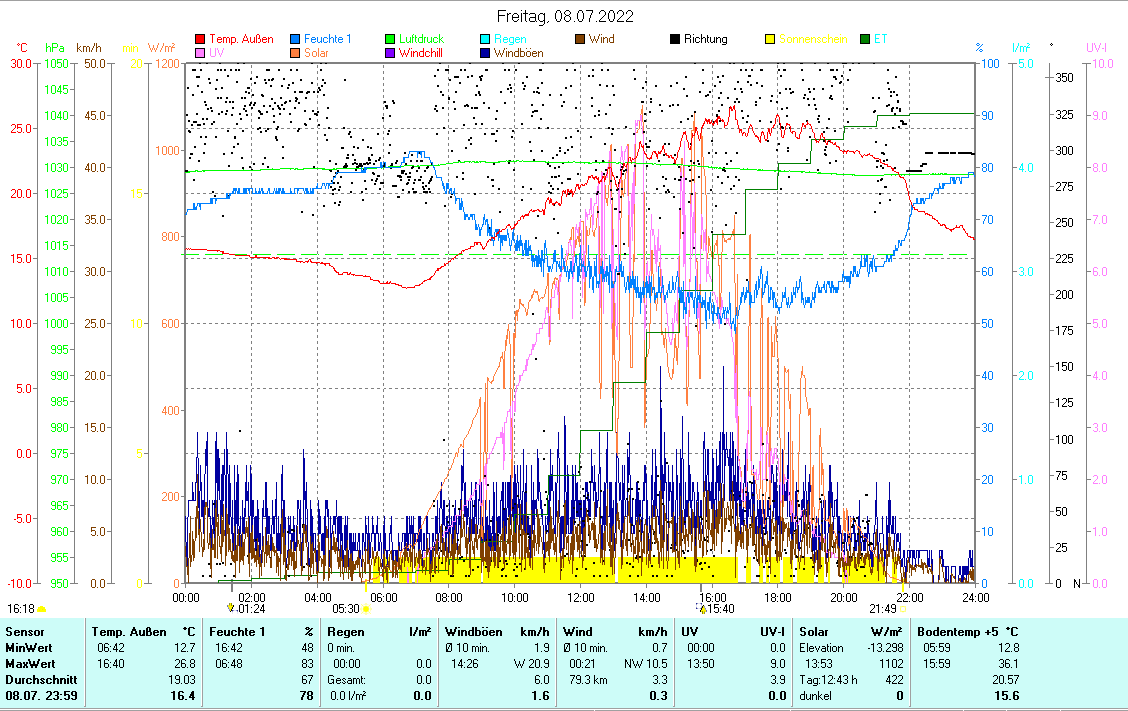Click the purple Windchill legend square

pos(391,52)
